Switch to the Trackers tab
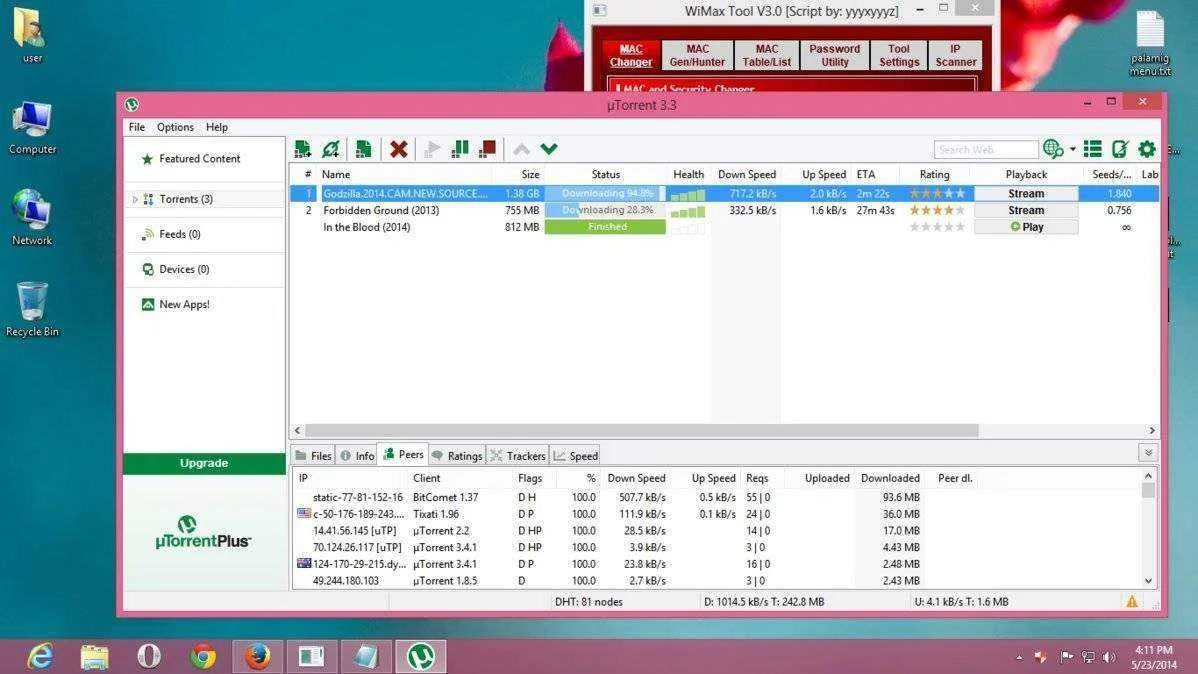 click(x=518, y=455)
